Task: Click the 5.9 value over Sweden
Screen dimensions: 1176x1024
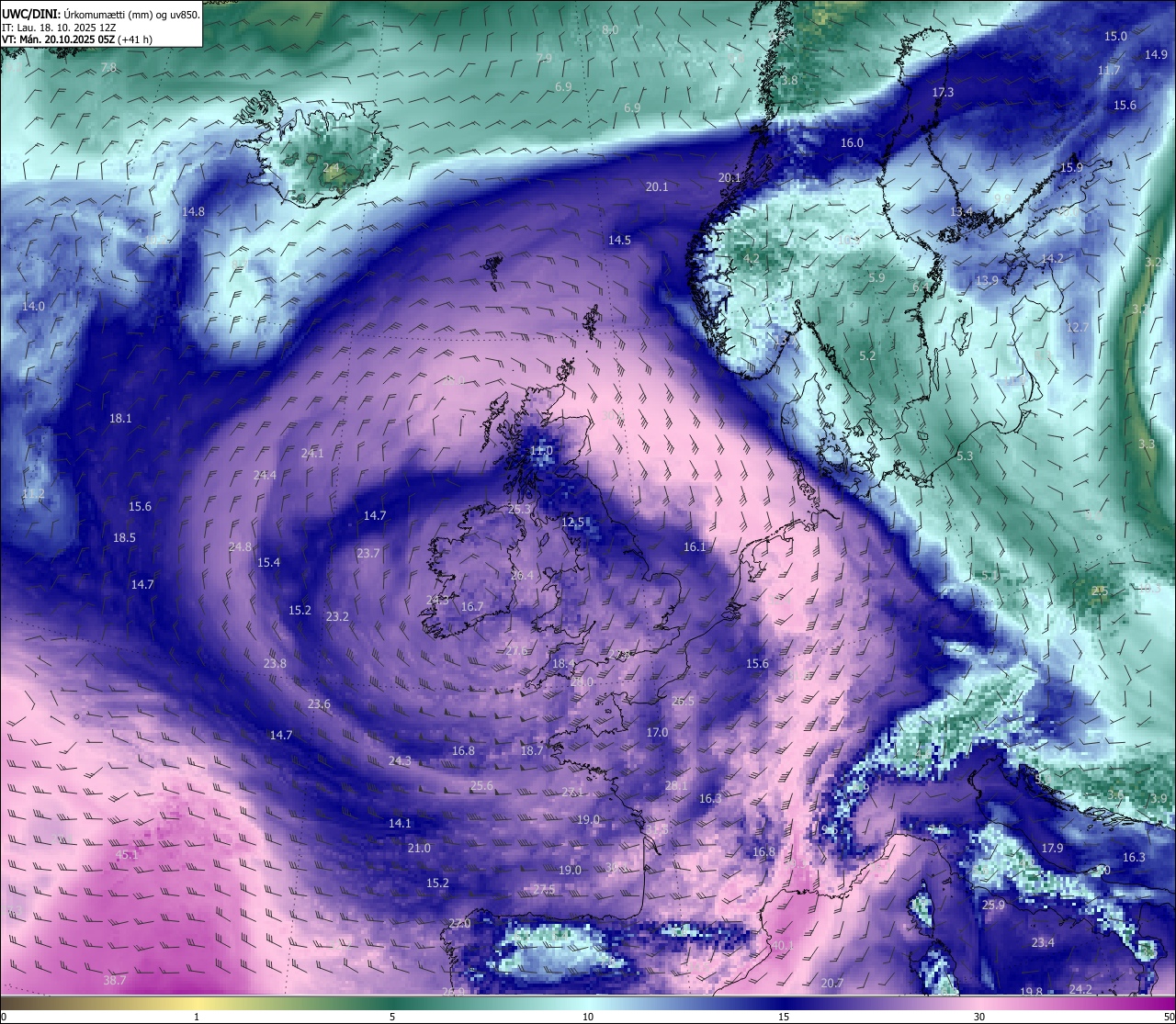Action: (876, 278)
